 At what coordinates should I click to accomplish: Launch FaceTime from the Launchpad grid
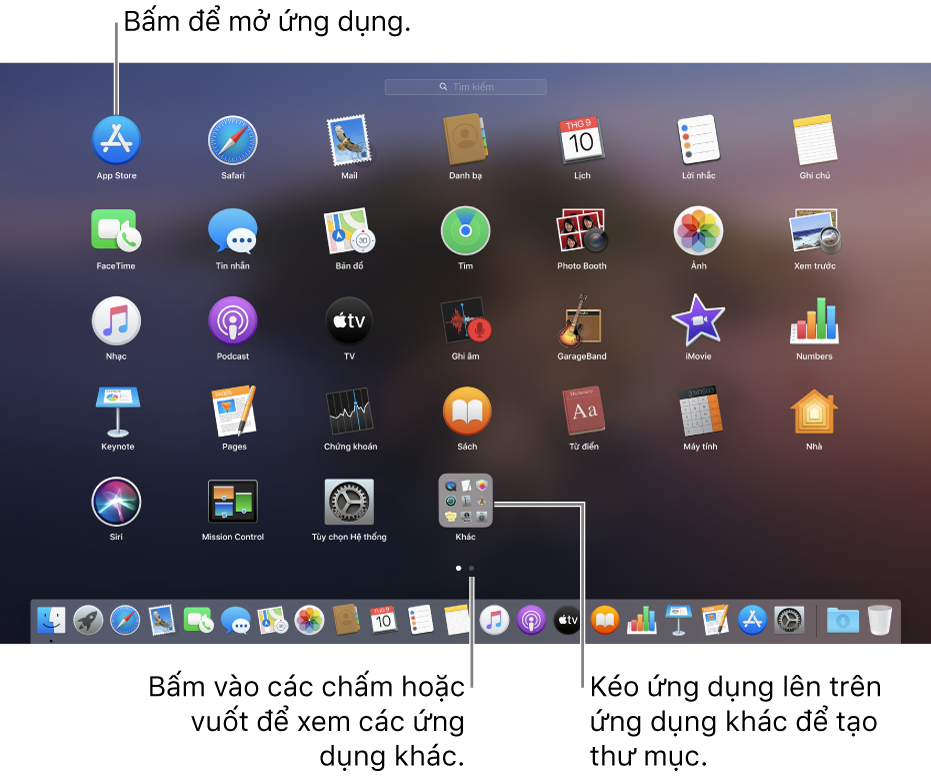[116, 230]
